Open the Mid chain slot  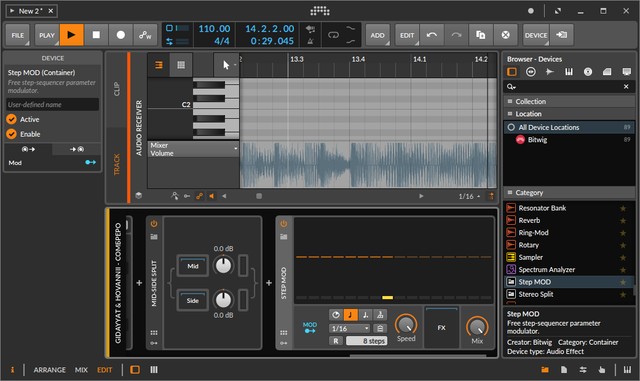(193, 266)
